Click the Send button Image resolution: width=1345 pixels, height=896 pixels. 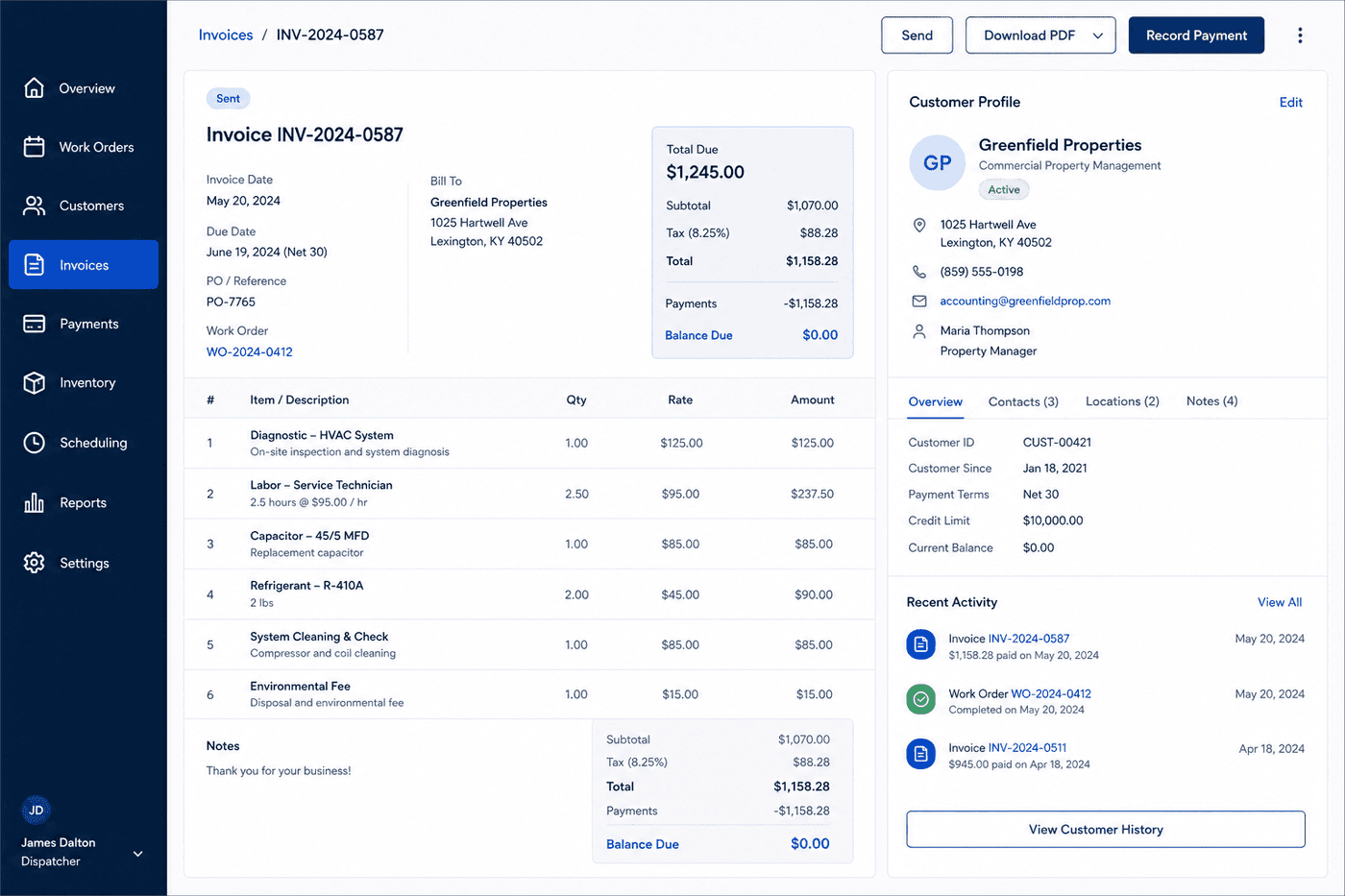[917, 36]
